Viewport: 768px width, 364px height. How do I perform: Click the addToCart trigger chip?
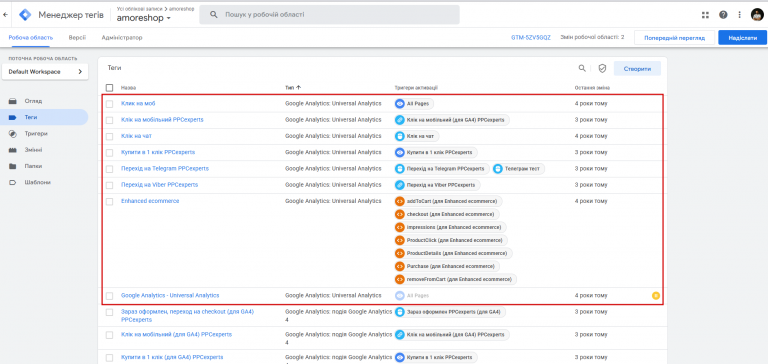448,201
